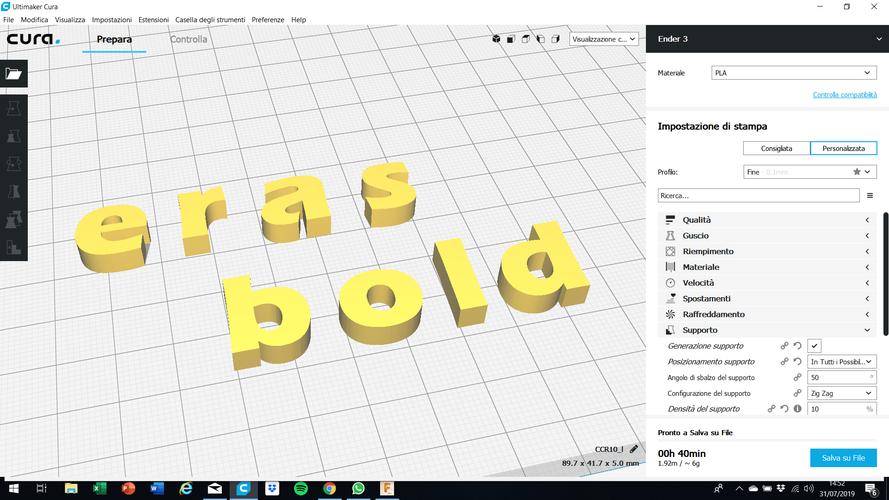
Task: Select the Mirror tool in left toolbar
Action: click(14, 192)
